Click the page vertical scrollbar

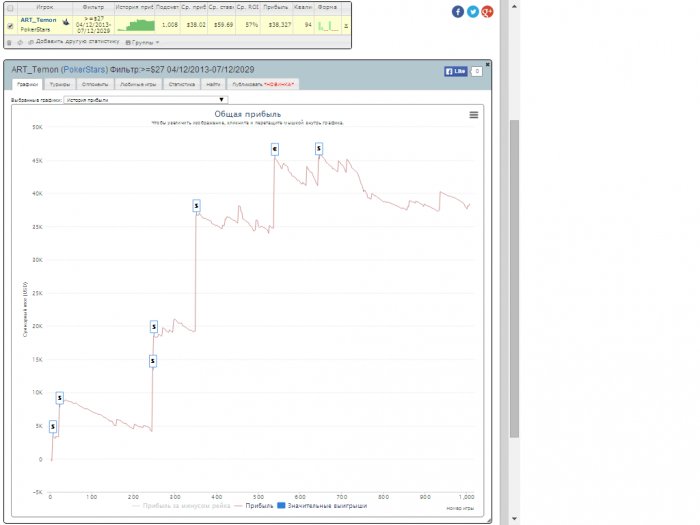(515, 280)
